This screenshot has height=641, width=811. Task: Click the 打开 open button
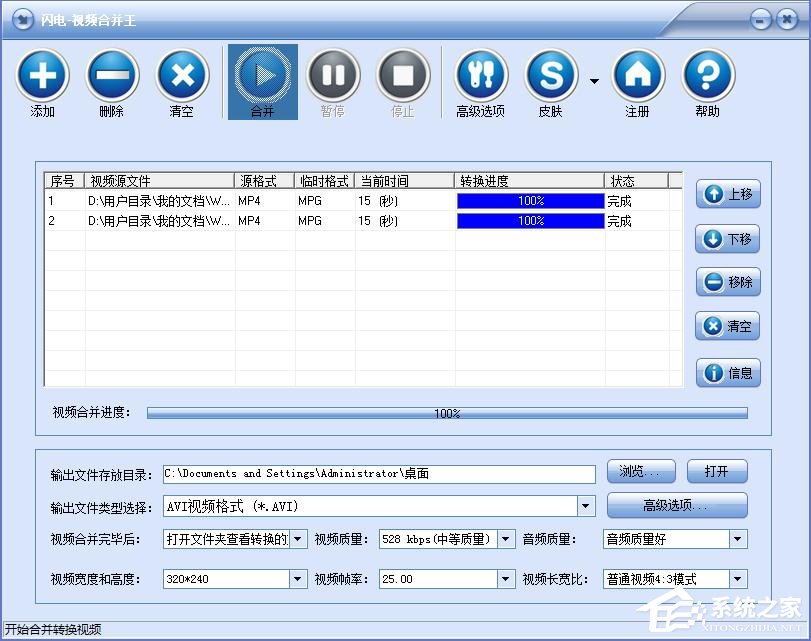(717, 471)
